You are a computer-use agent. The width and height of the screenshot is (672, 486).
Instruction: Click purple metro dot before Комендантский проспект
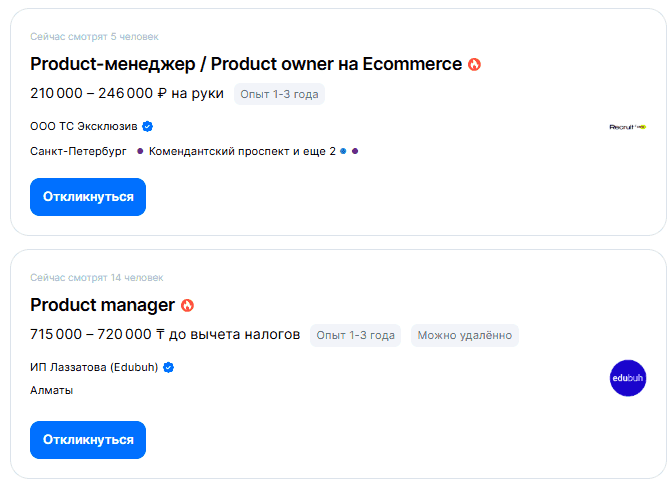click(140, 151)
